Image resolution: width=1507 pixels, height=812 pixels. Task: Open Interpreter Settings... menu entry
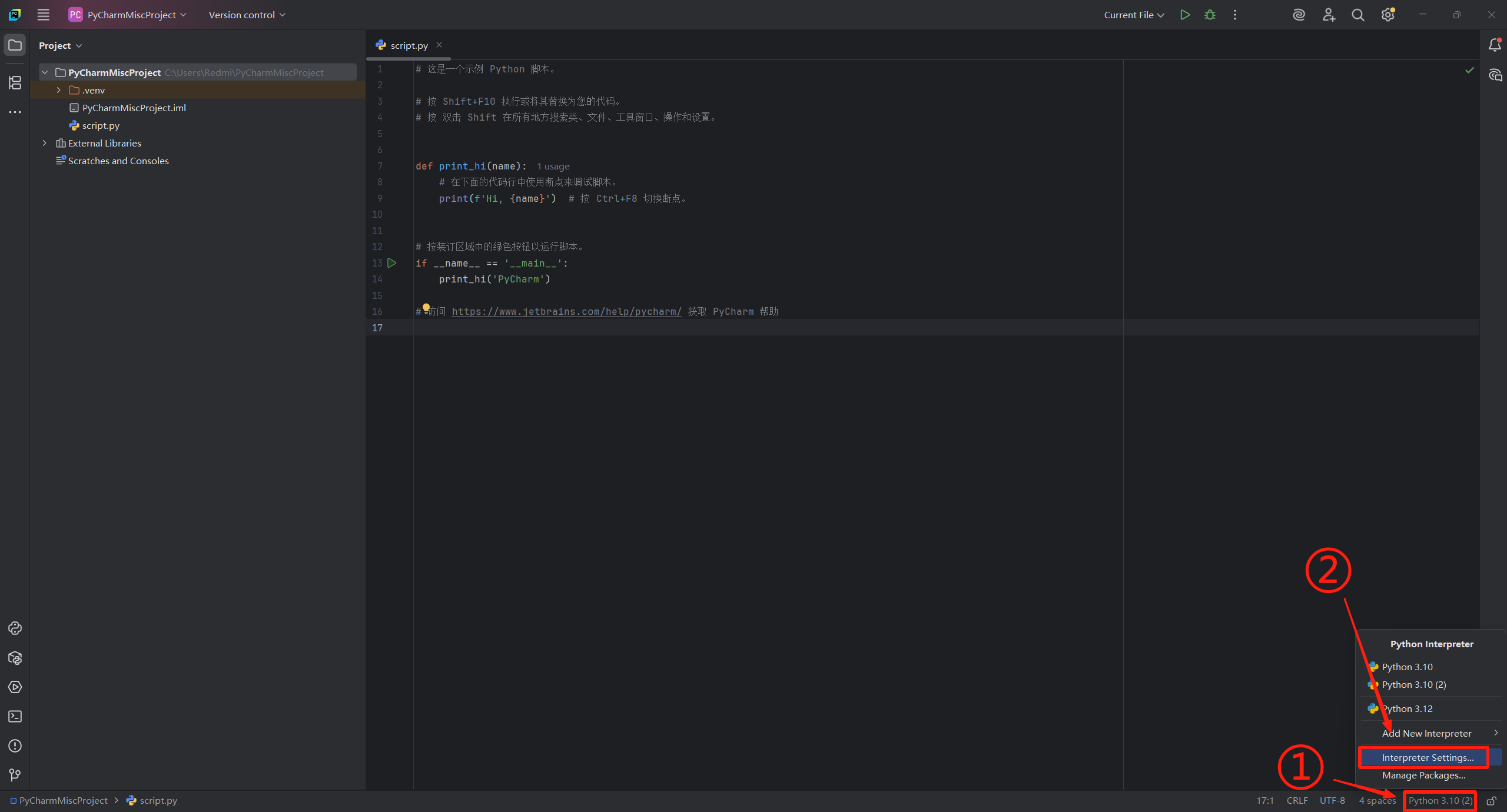(x=1431, y=757)
